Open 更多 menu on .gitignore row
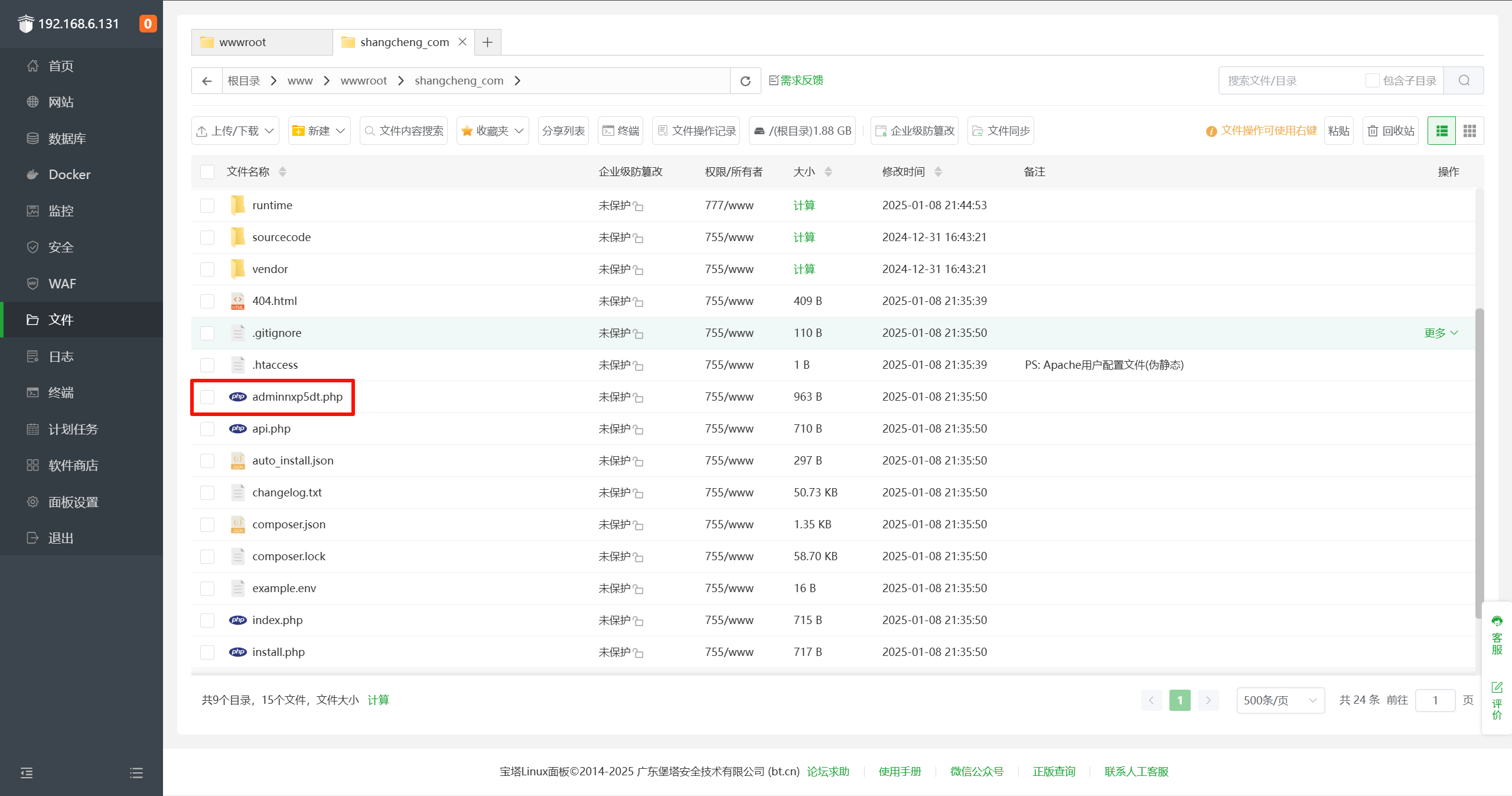The image size is (1512, 796). (1441, 333)
